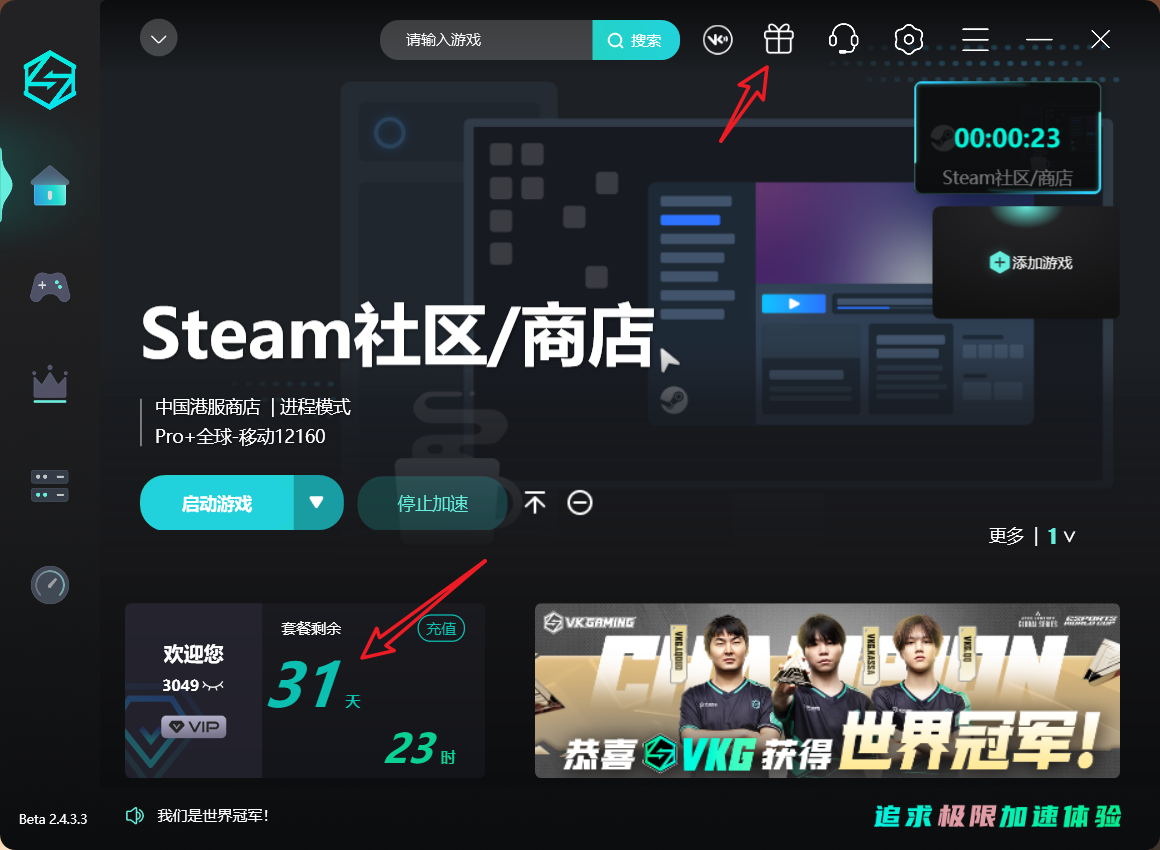Open the server list sidebar icon
The image size is (1160, 850).
click(x=50, y=485)
